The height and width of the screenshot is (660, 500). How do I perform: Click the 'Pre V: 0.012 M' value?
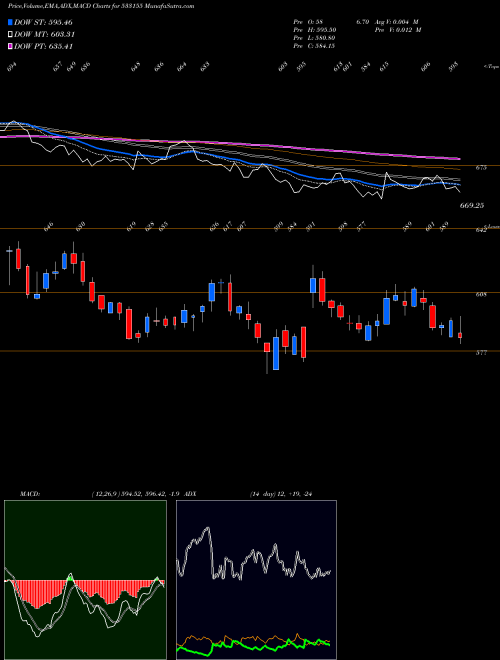(x=400, y=30)
